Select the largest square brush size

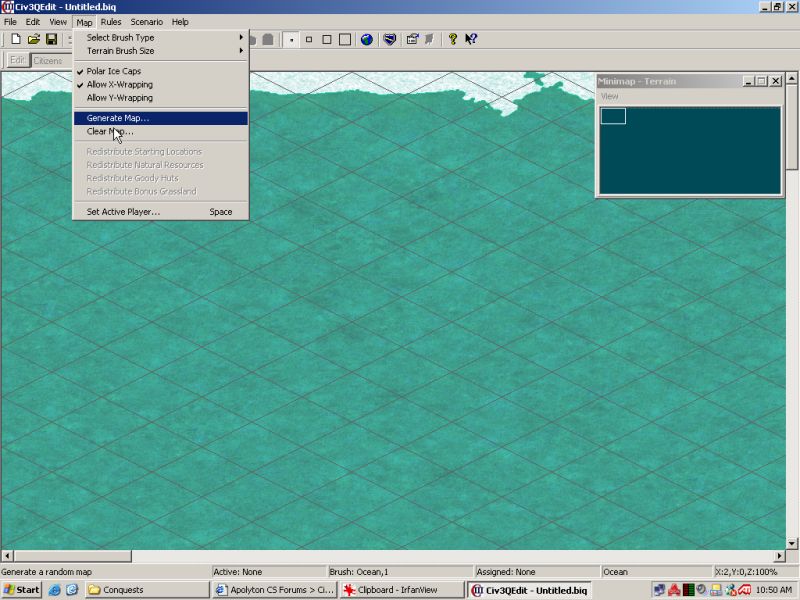pyautogui.click(x=345, y=40)
